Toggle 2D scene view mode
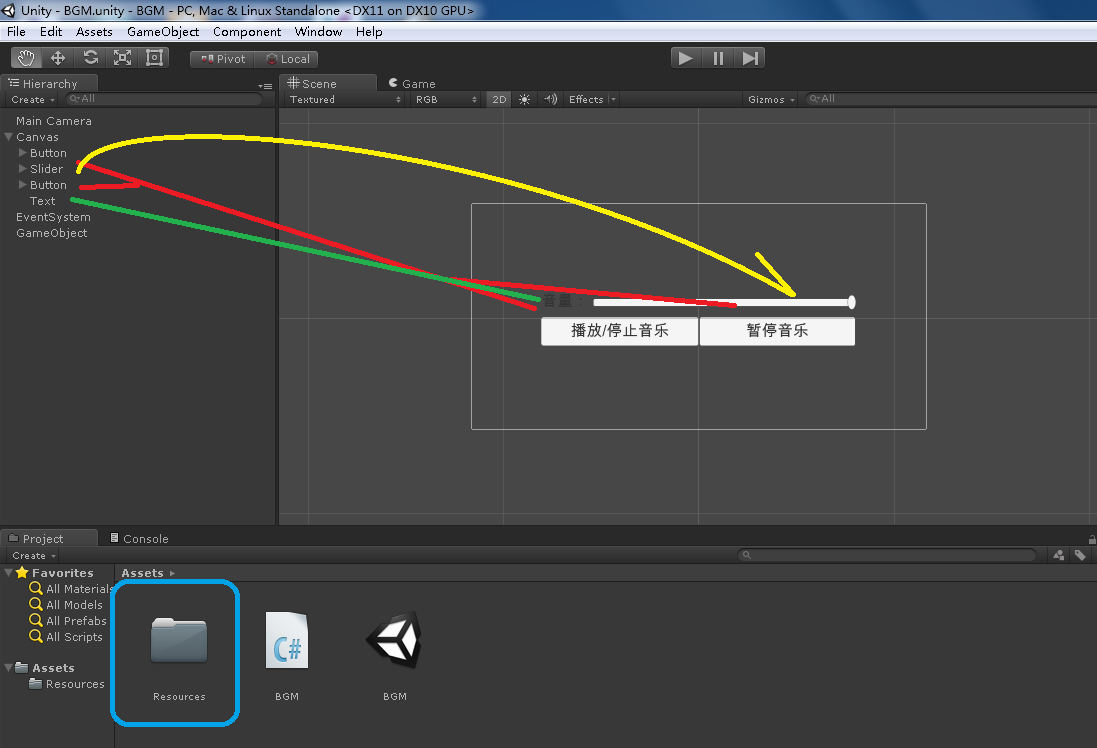The width and height of the screenshot is (1097, 748). pyautogui.click(x=499, y=99)
